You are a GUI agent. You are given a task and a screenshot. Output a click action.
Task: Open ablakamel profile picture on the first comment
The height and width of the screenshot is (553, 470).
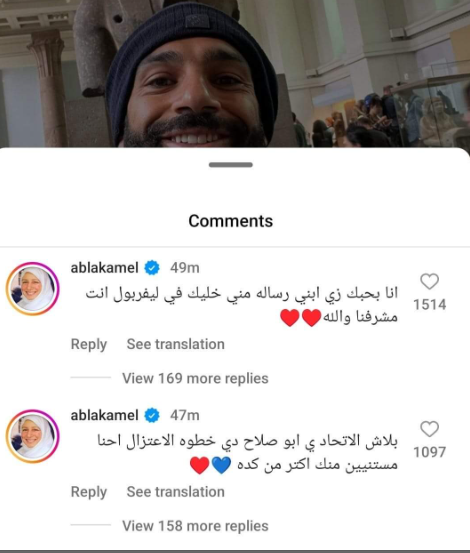pos(32,288)
